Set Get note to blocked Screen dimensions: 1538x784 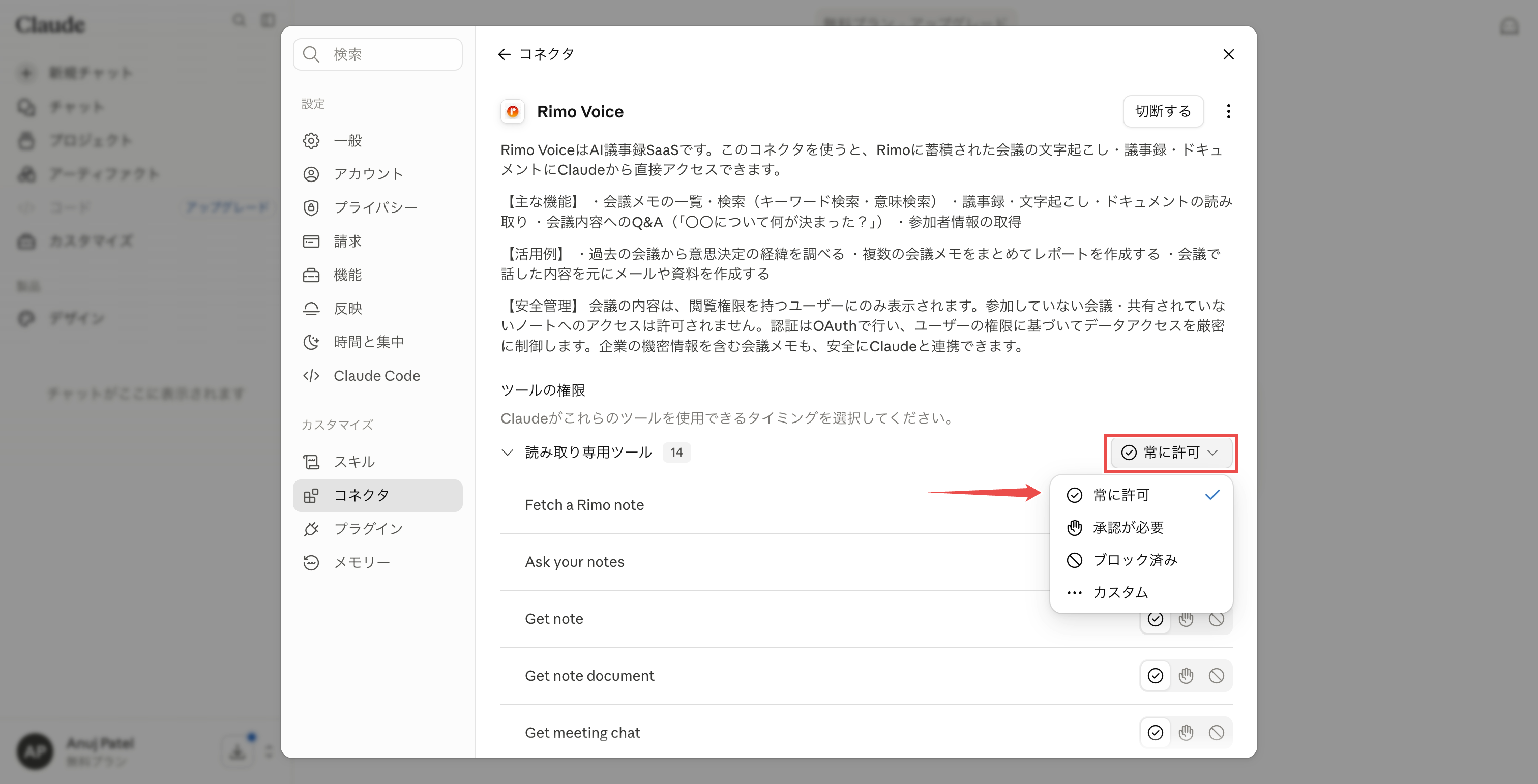pyautogui.click(x=1216, y=619)
